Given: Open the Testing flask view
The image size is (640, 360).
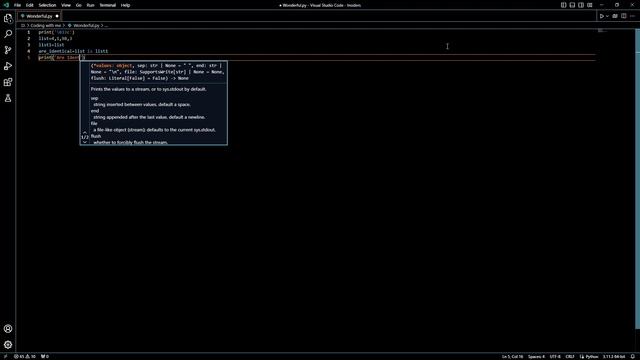Looking at the screenshot, I should 8,98.
